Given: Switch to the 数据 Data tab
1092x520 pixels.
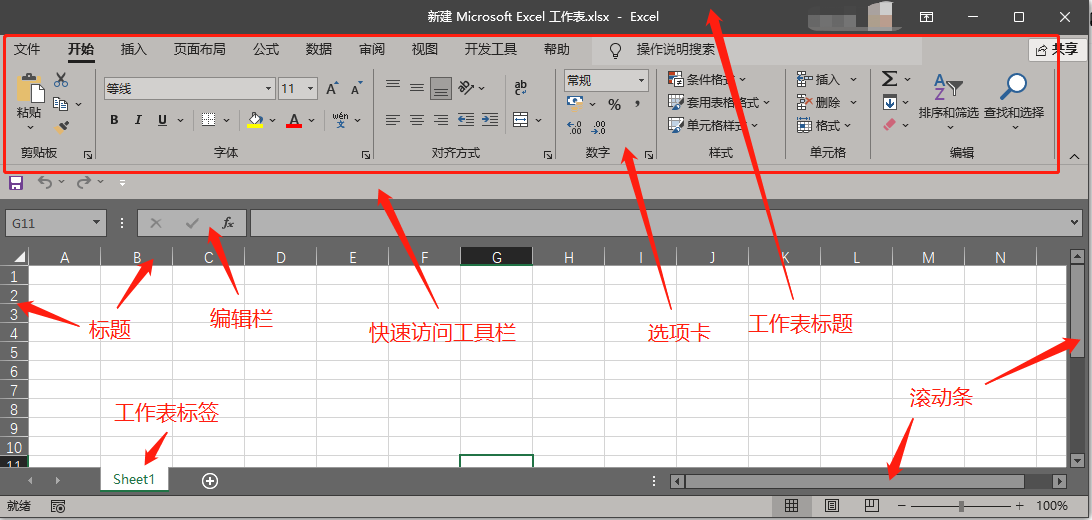Looking at the screenshot, I should click(319, 49).
